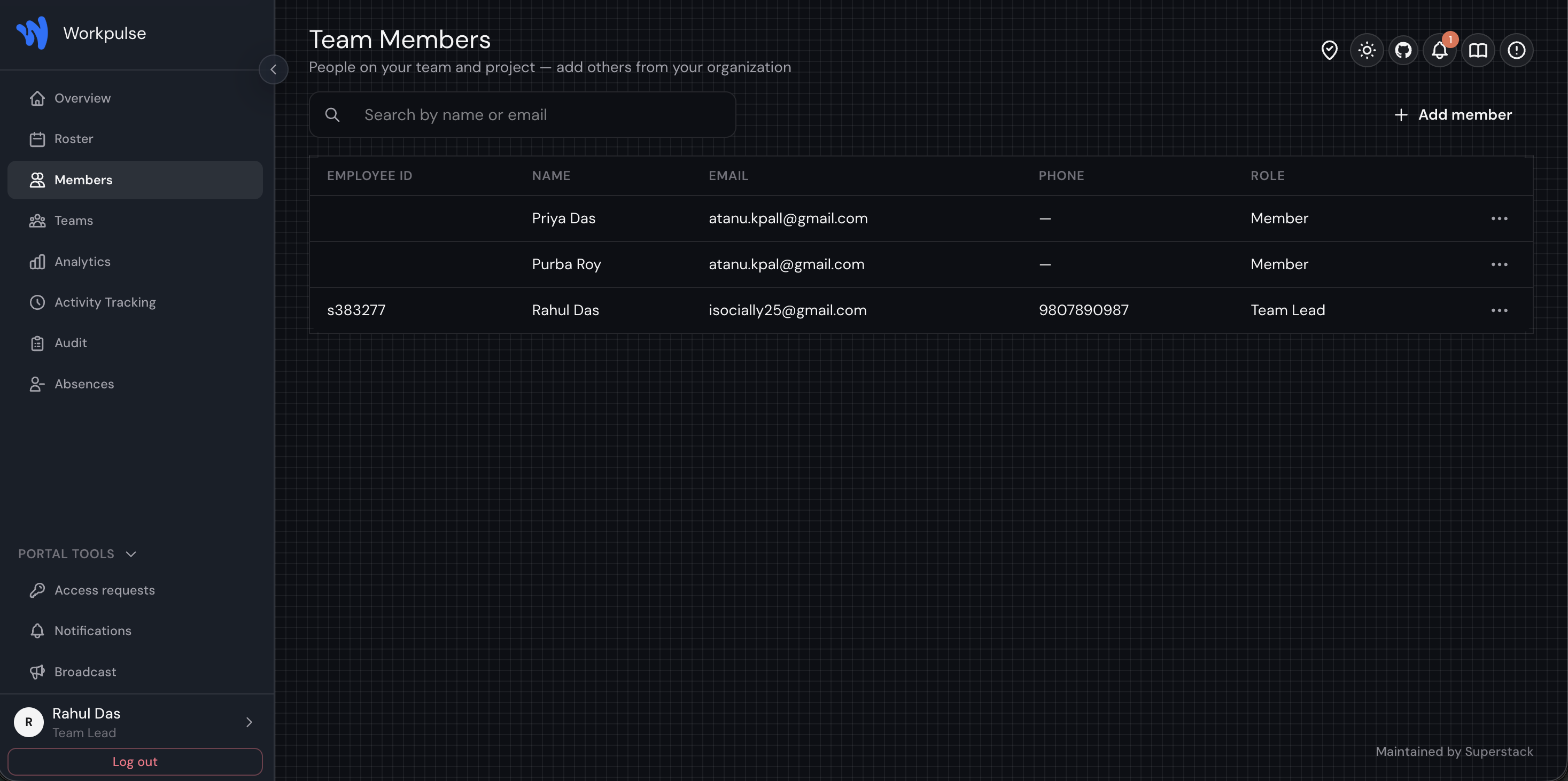1568x781 pixels.
Task: Click phone number 9807890987
Action: (x=1083, y=310)
